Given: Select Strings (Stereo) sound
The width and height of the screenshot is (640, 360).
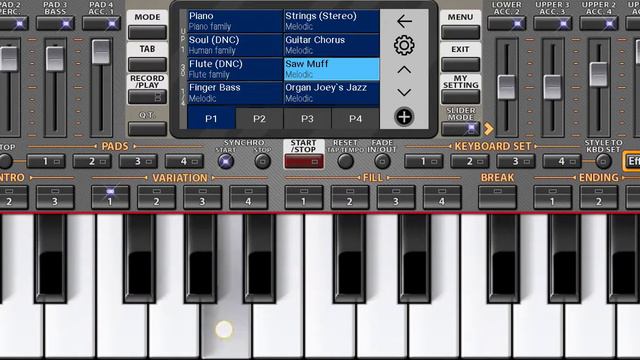Looking at the screenshot, I should click(x=331, y=21).
